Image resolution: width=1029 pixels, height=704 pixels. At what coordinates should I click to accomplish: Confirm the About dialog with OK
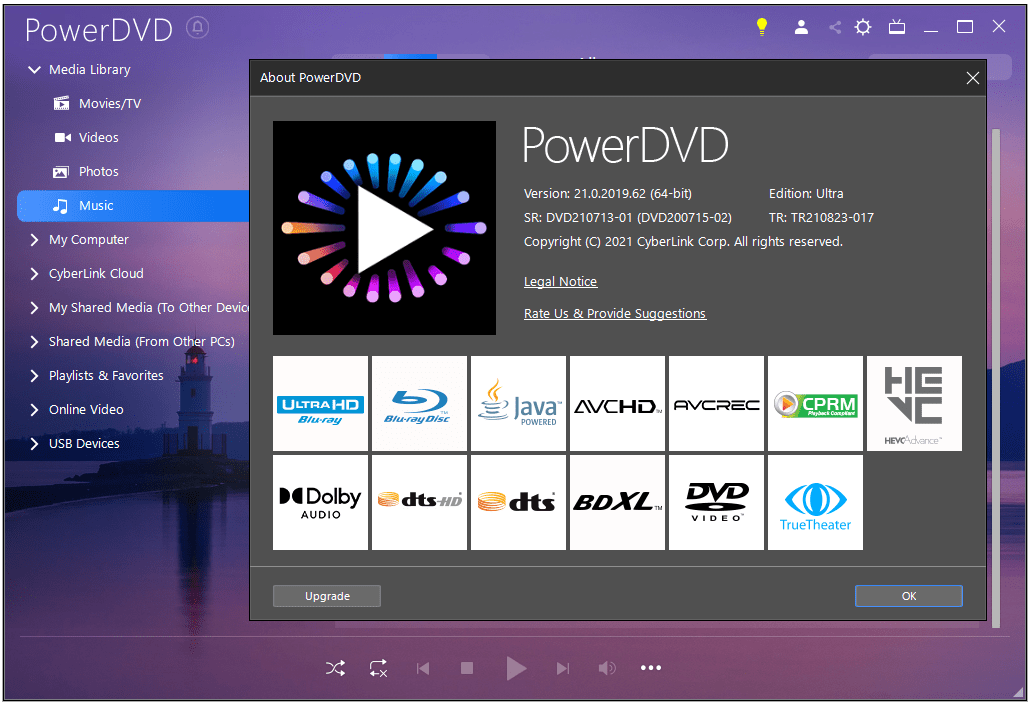[x=909, y=596]
